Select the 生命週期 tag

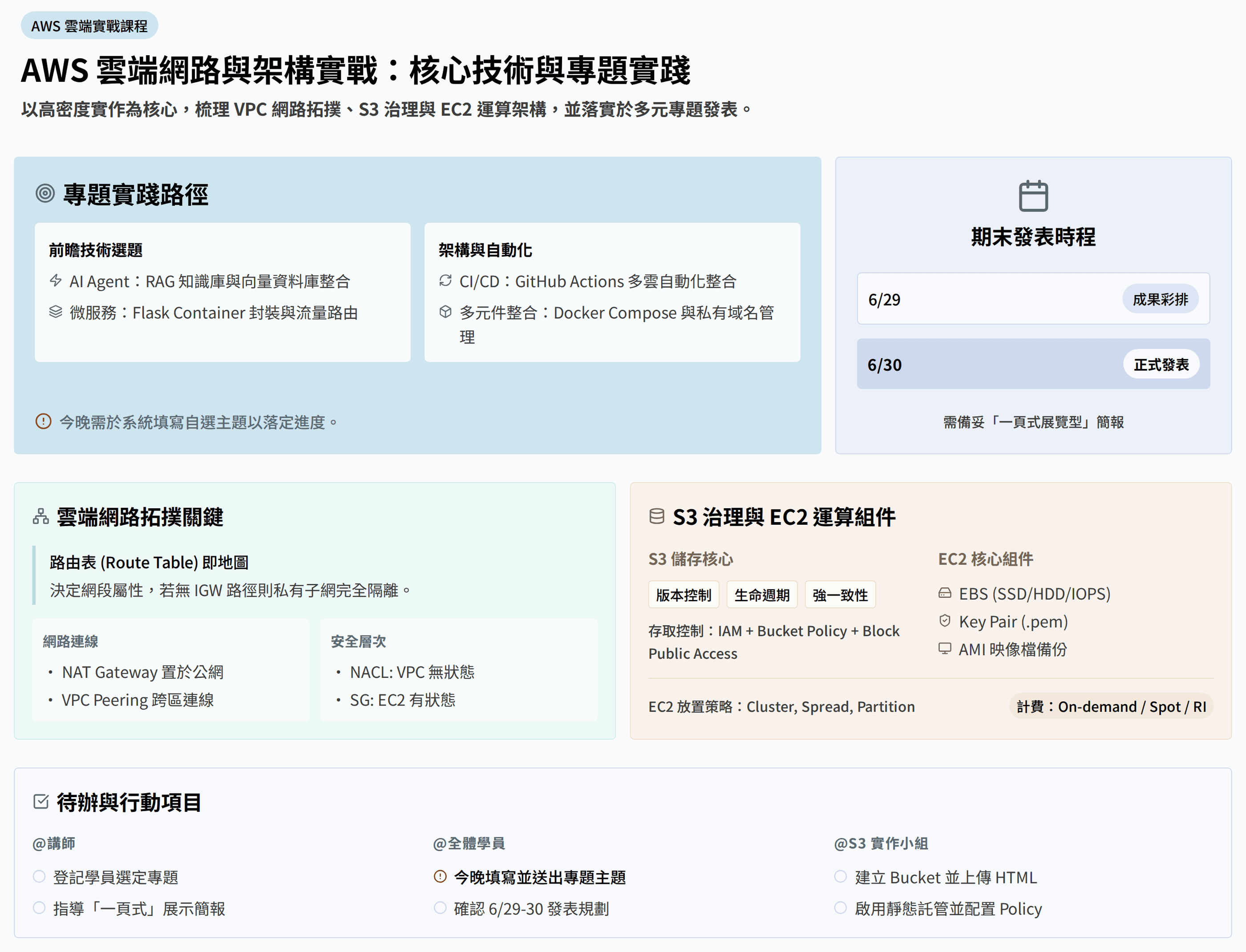(x=761, y=595)
